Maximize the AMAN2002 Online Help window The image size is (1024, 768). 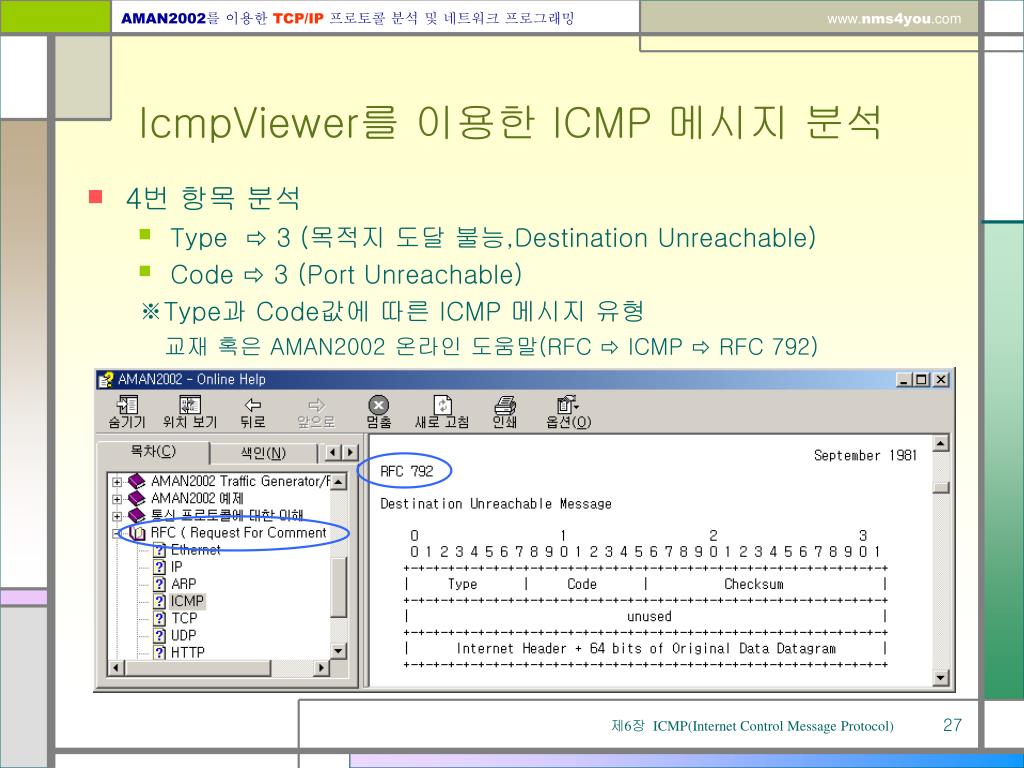tap(920, 379)
